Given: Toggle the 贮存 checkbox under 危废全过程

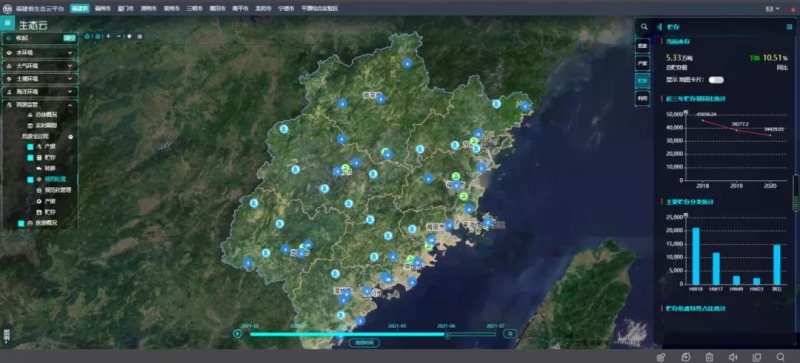Looking at the screenshot, I should pyautogui.click(x=30, y=158).
